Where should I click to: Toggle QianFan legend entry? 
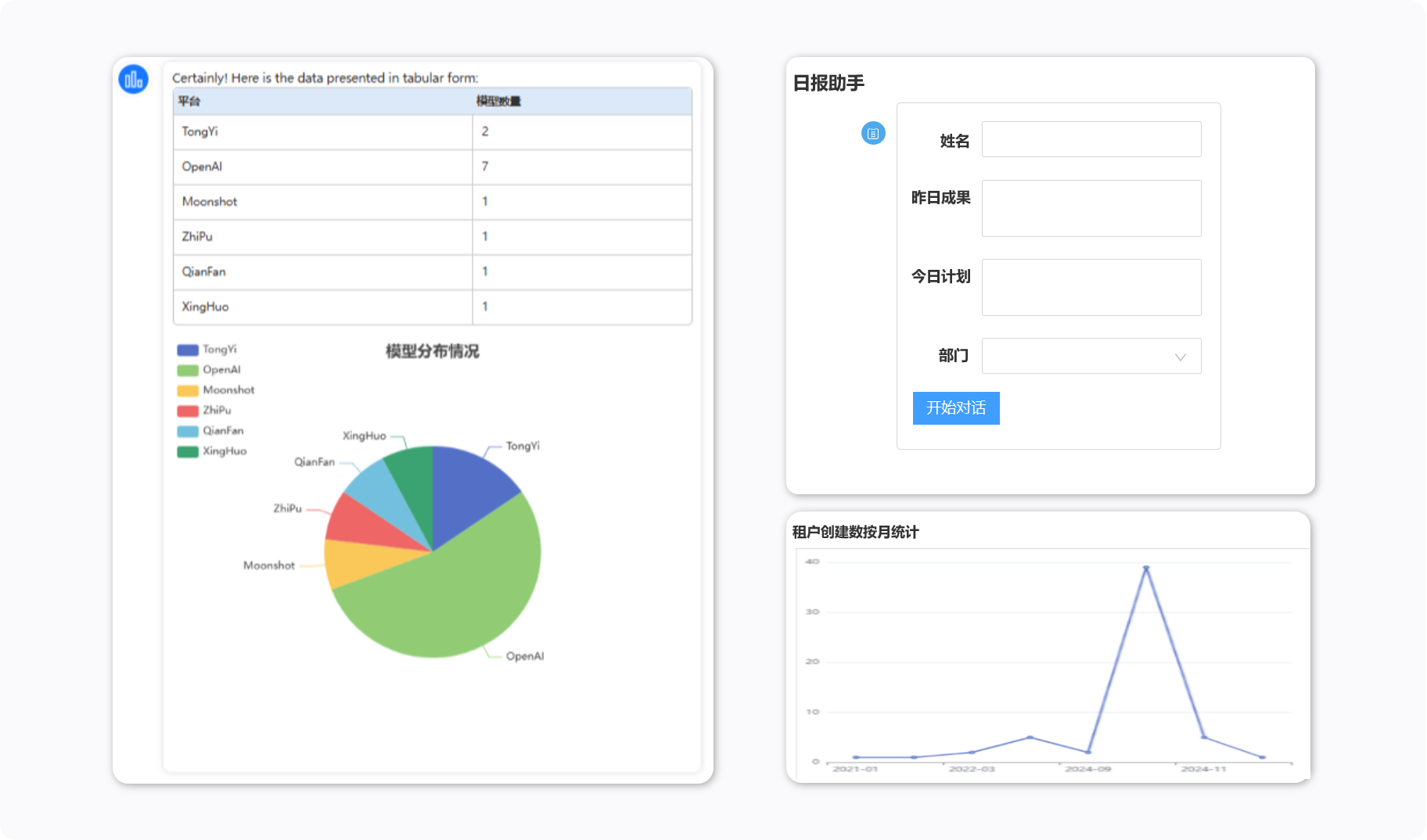click(x=210, y=431)
